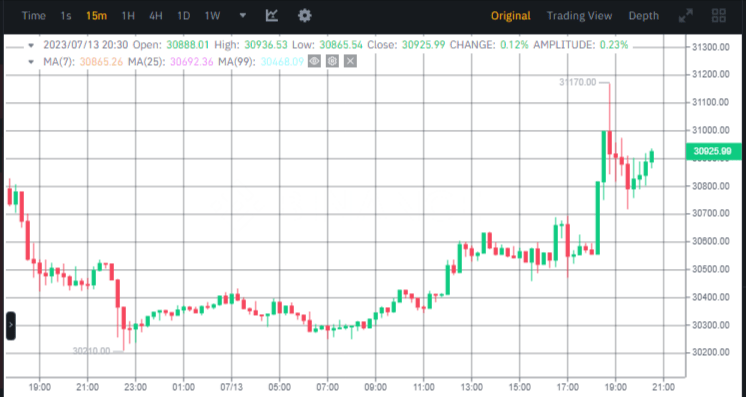Click the current price label 30925.99
Screen dimensions: 746x397
(x=712, y=151)
